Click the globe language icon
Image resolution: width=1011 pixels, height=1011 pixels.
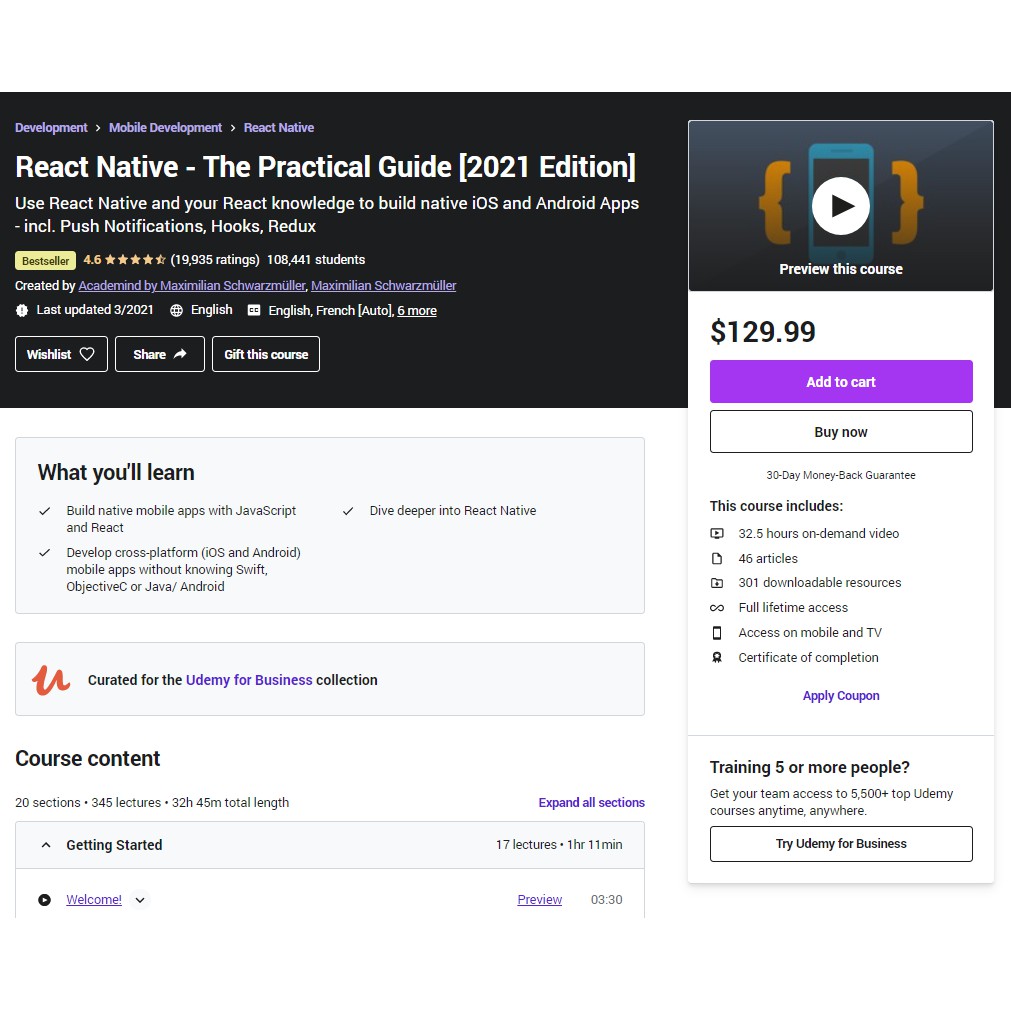177,311
